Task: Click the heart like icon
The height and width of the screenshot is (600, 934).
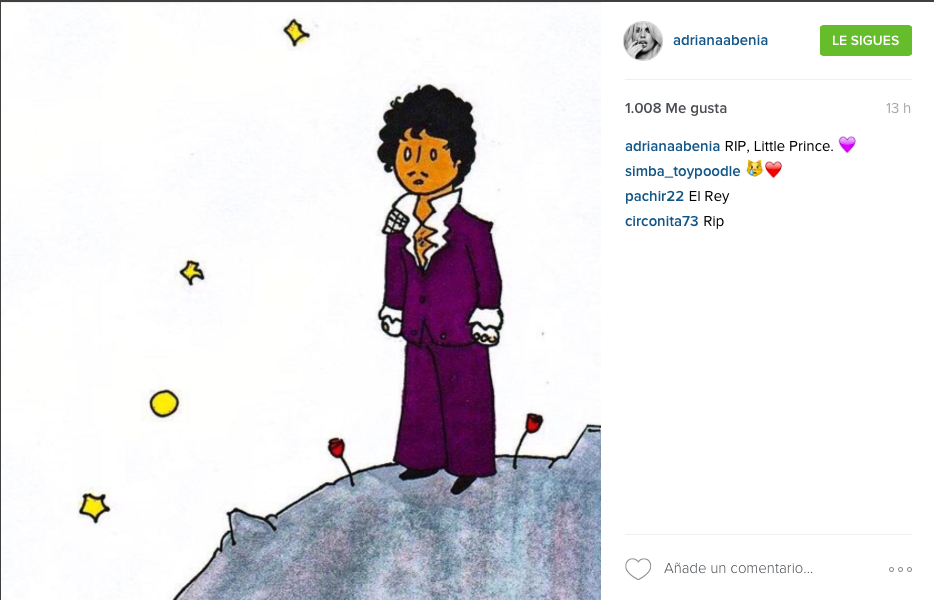Action: [638, 569]
